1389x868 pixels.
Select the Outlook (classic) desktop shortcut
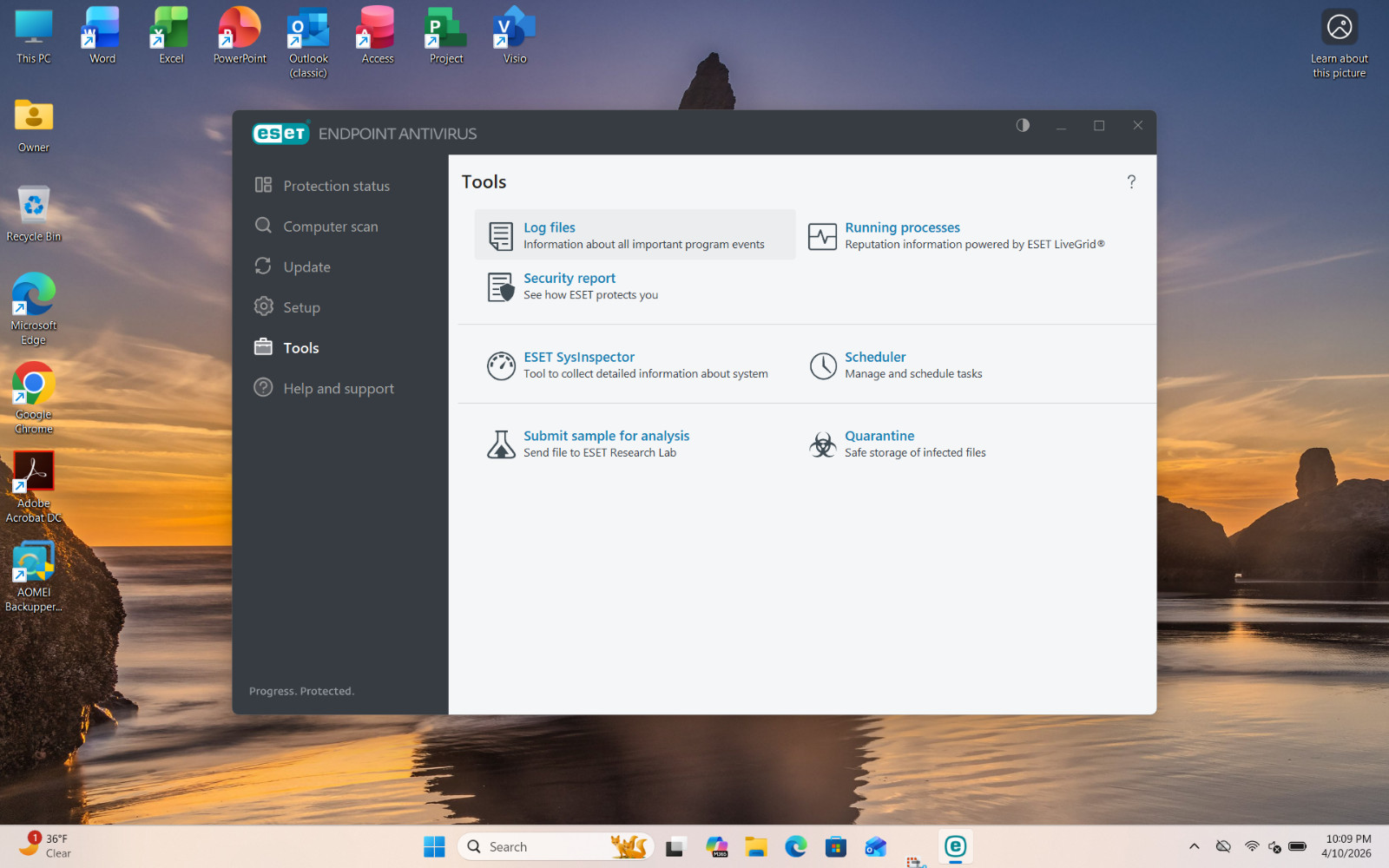(308, 43)
